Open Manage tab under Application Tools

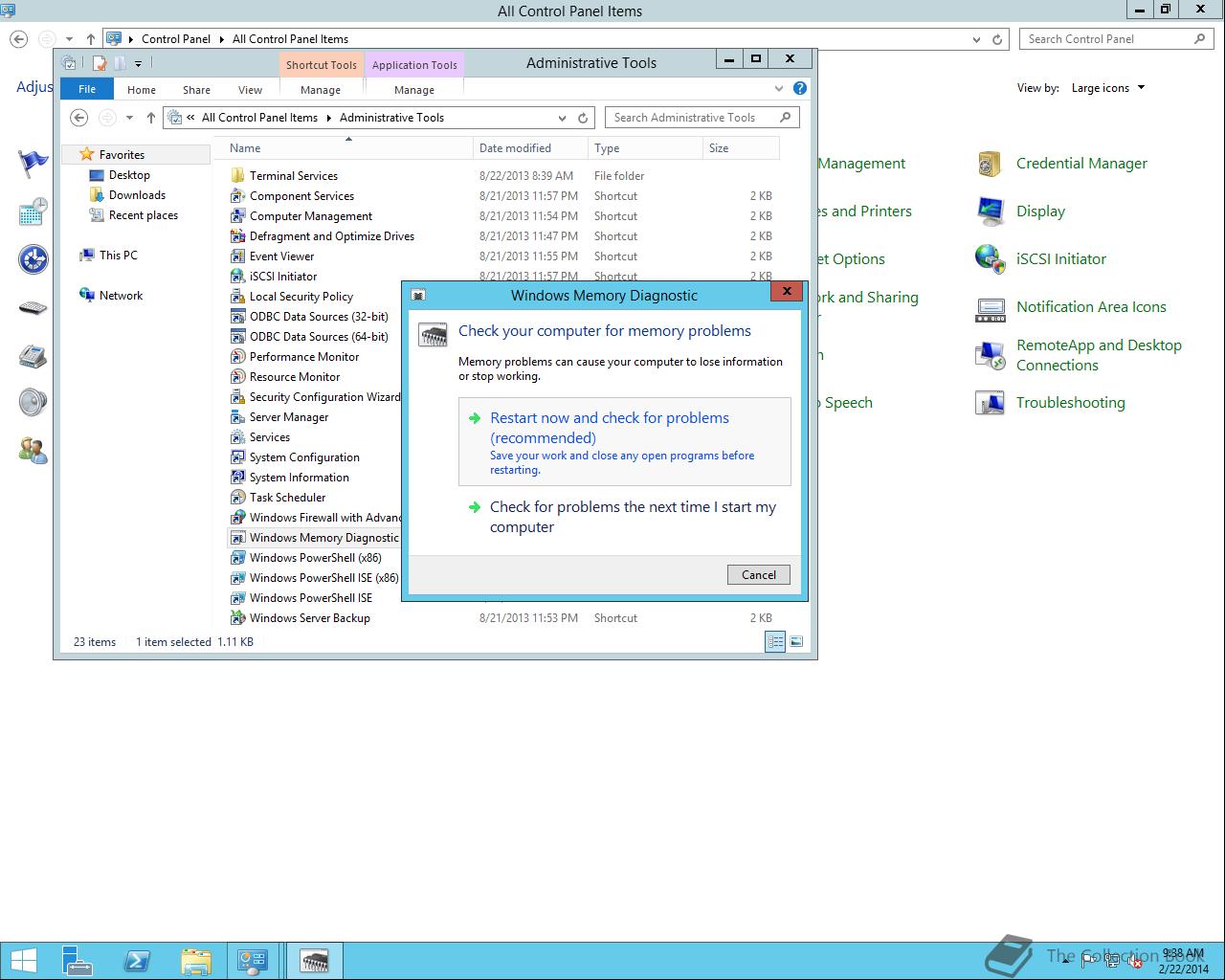click(x=414, y=90)
